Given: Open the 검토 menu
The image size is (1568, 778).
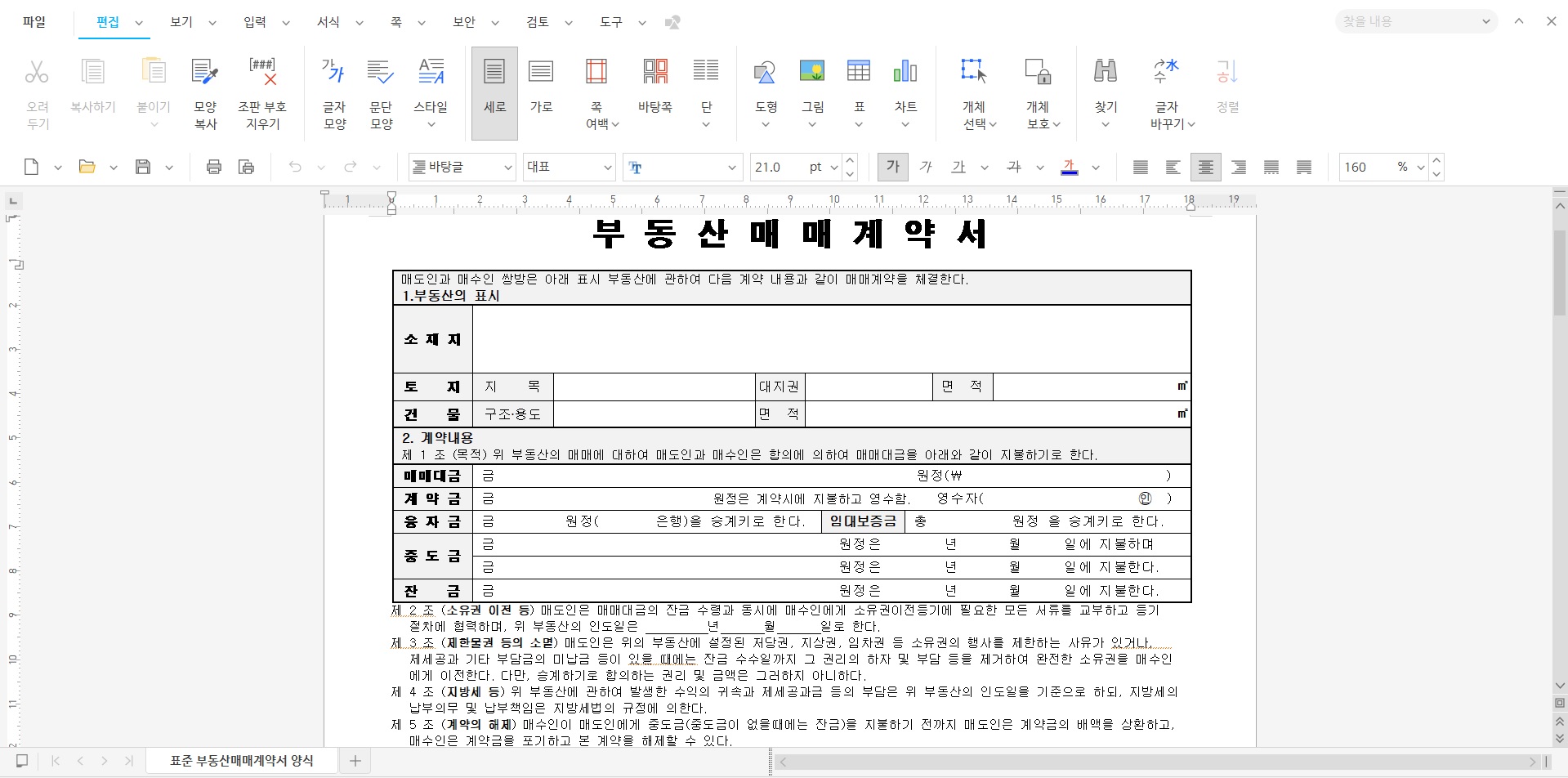Looking at the screenshot, I should (538, 22).
